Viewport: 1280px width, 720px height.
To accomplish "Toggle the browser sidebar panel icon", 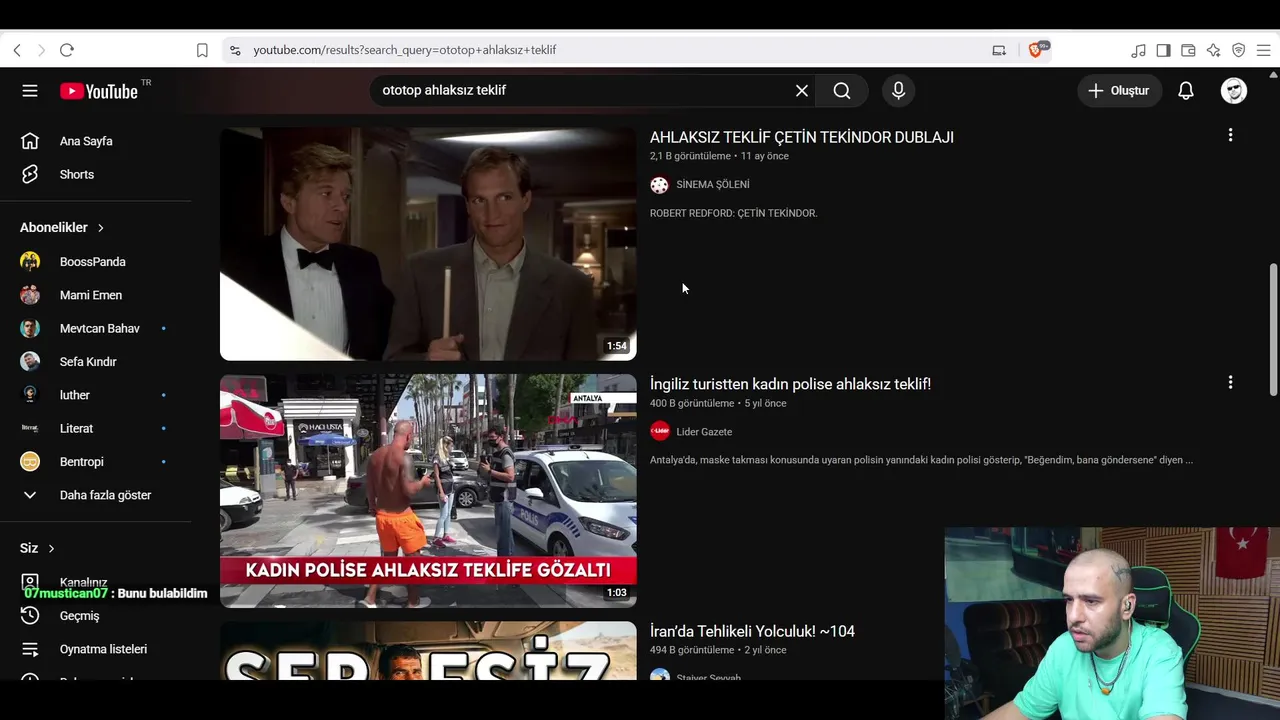I will (1164, 50).
